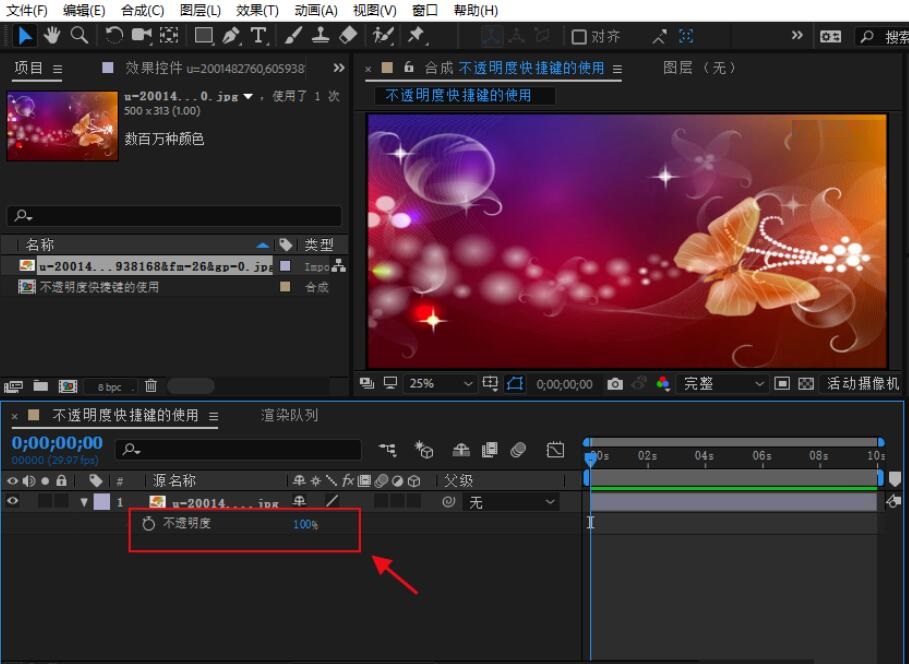This screenshot has height=664, width=909.
Task: Open the 文件(F) menu
Action: click(27, 10)
